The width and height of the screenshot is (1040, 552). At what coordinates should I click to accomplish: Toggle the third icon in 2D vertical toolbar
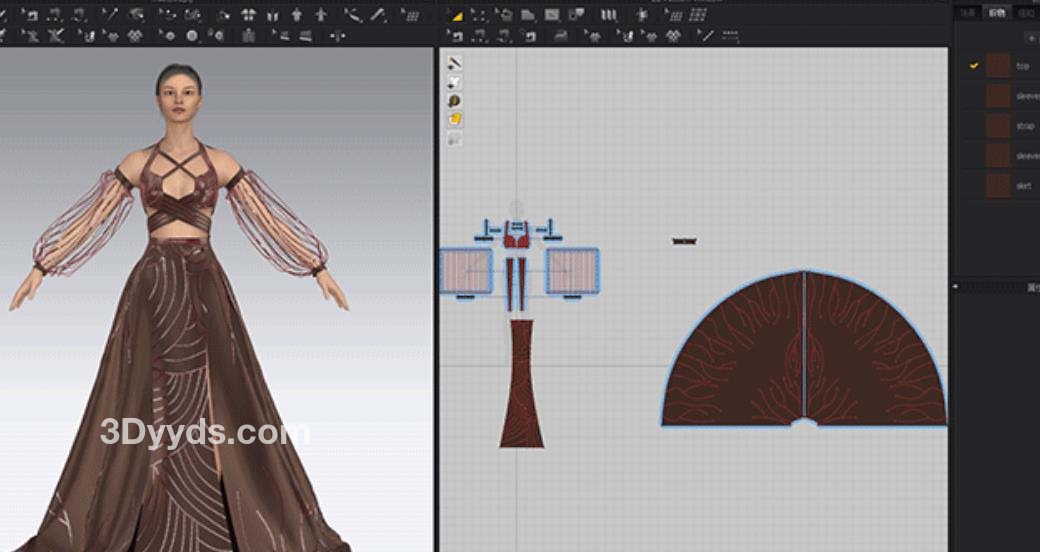pyautogui.click(x=455, y=101)
